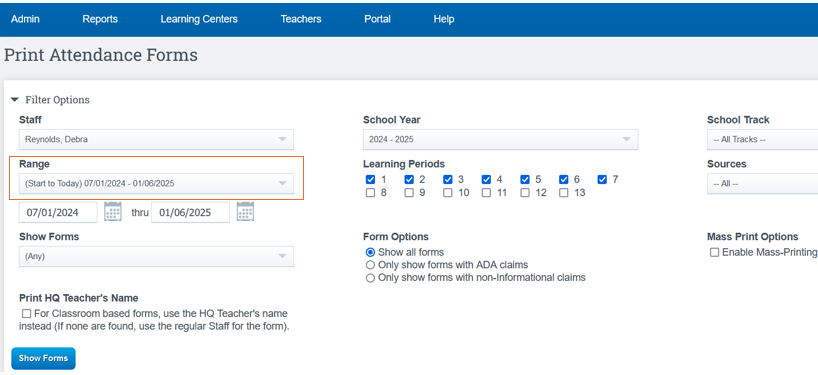Open the School Track All Tracks dropdown
818x375 pixels.
point(762,140)
